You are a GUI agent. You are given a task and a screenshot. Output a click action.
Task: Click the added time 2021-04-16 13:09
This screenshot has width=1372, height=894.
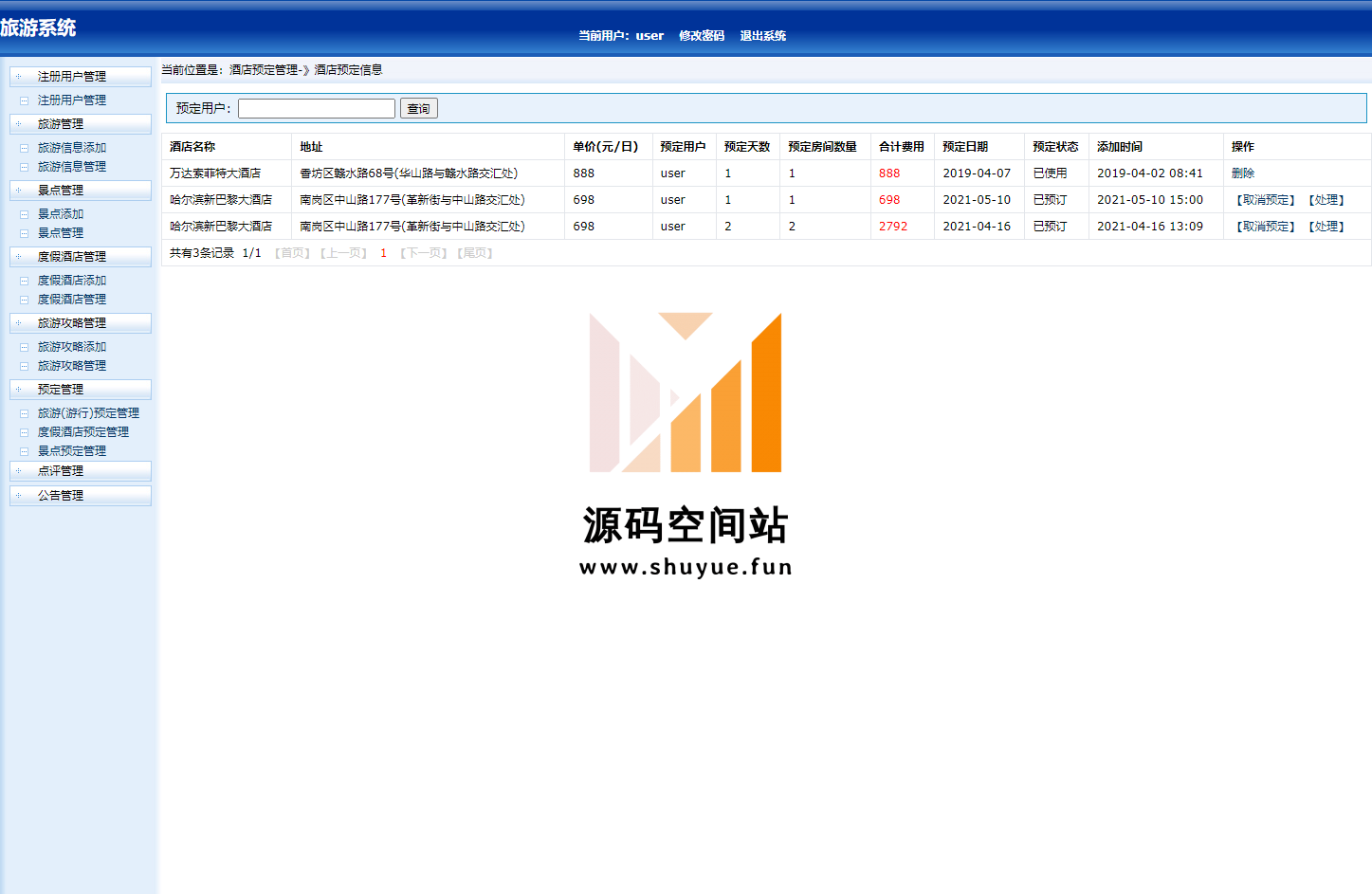click(1150, 227)
